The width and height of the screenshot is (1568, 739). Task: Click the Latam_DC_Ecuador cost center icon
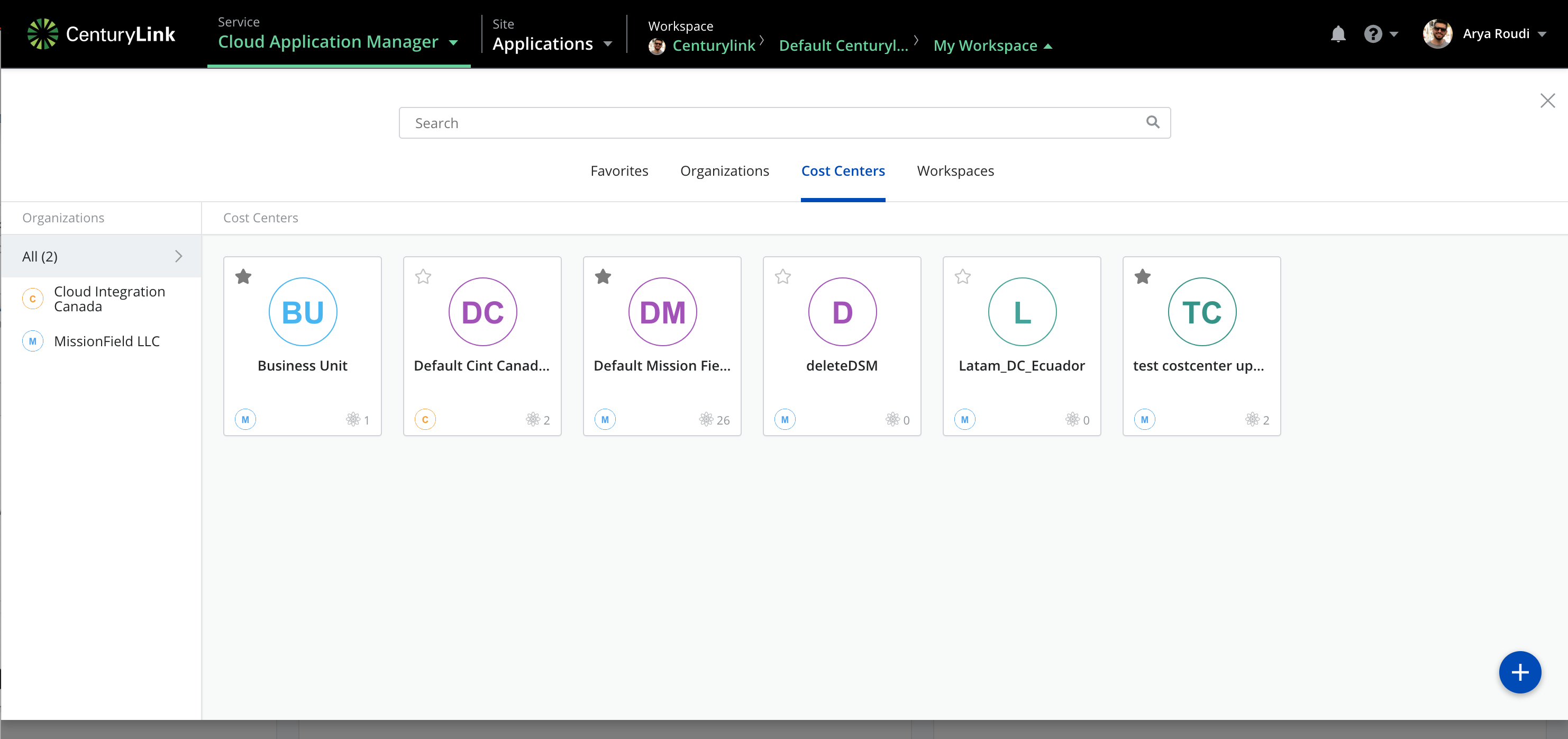click(1022, 312)
